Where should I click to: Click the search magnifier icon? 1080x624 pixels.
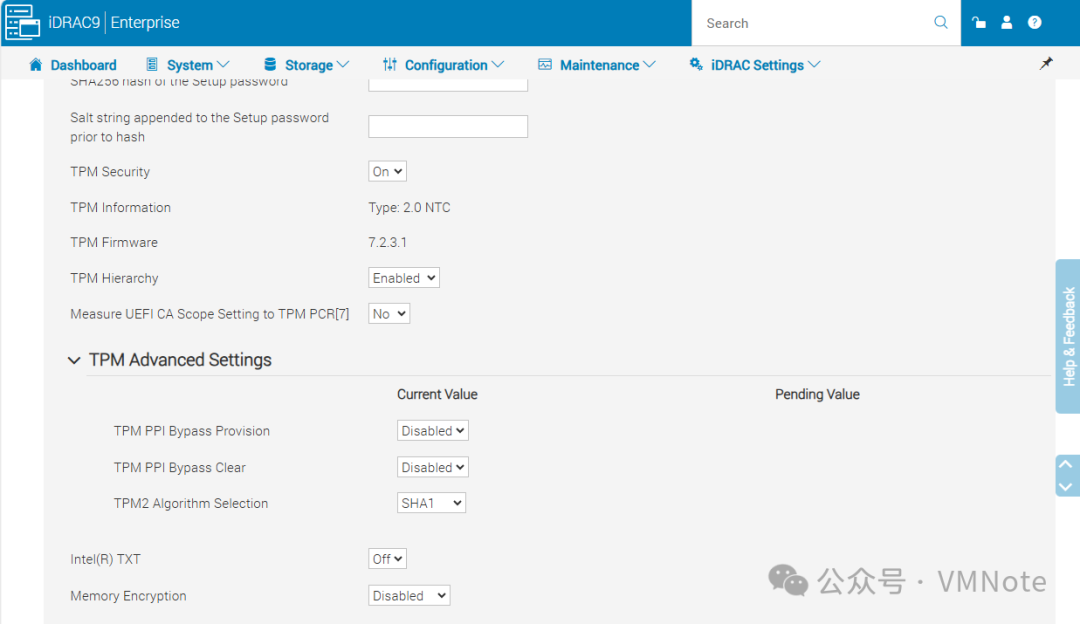940,22
